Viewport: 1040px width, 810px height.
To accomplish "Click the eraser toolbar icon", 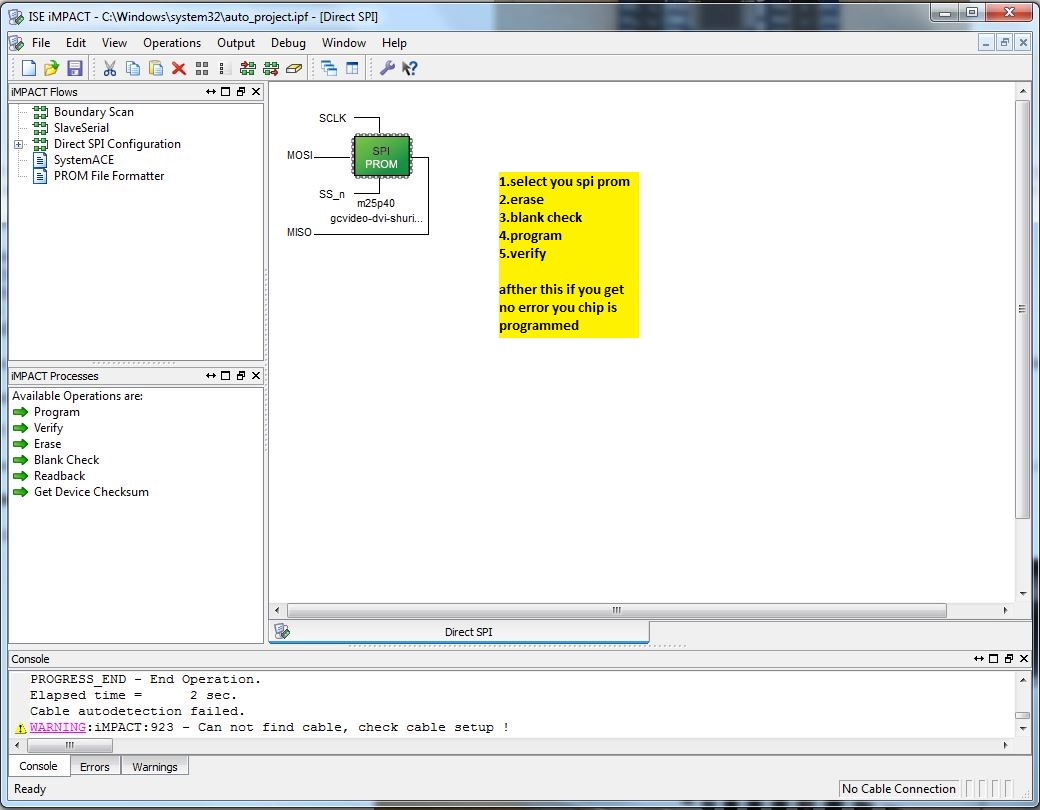I will (294, 68).
